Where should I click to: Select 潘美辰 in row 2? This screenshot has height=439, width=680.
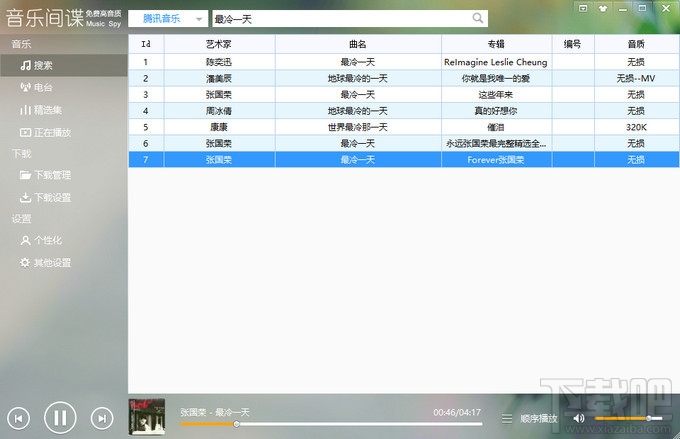tap(219, 79)
